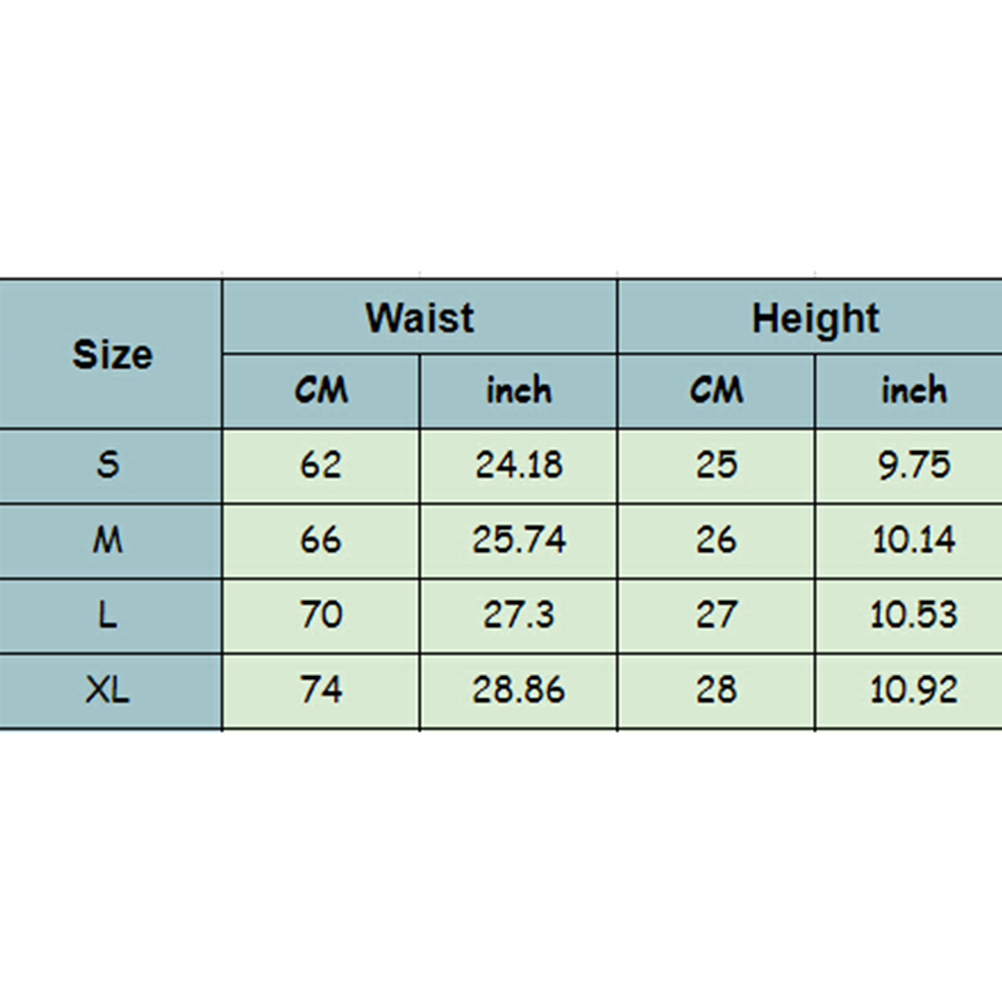Click the XL size row label
The image size is (1002, 1002).
(111, 691)
